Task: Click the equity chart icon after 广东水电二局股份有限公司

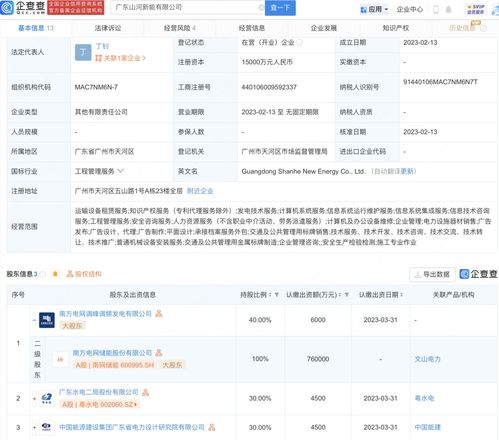Action: [146, 392]
